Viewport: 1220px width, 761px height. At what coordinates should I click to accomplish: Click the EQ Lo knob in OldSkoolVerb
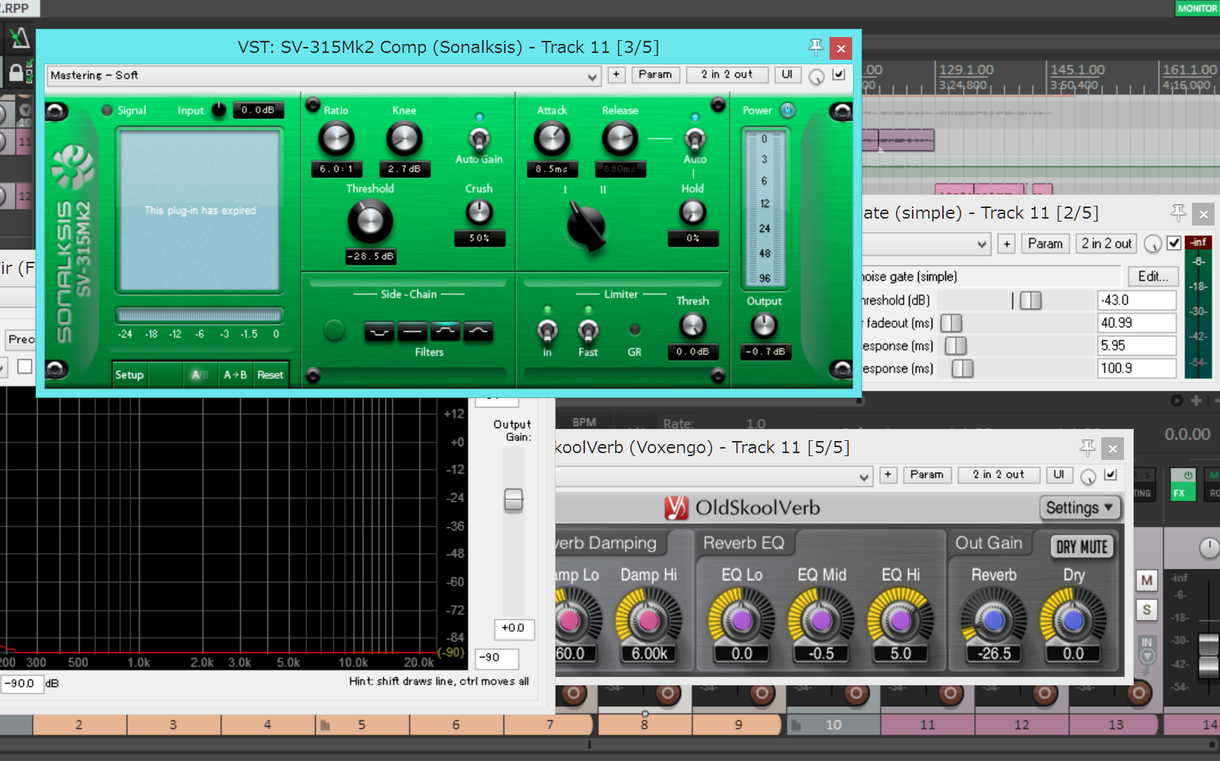[x=742, y=621]
